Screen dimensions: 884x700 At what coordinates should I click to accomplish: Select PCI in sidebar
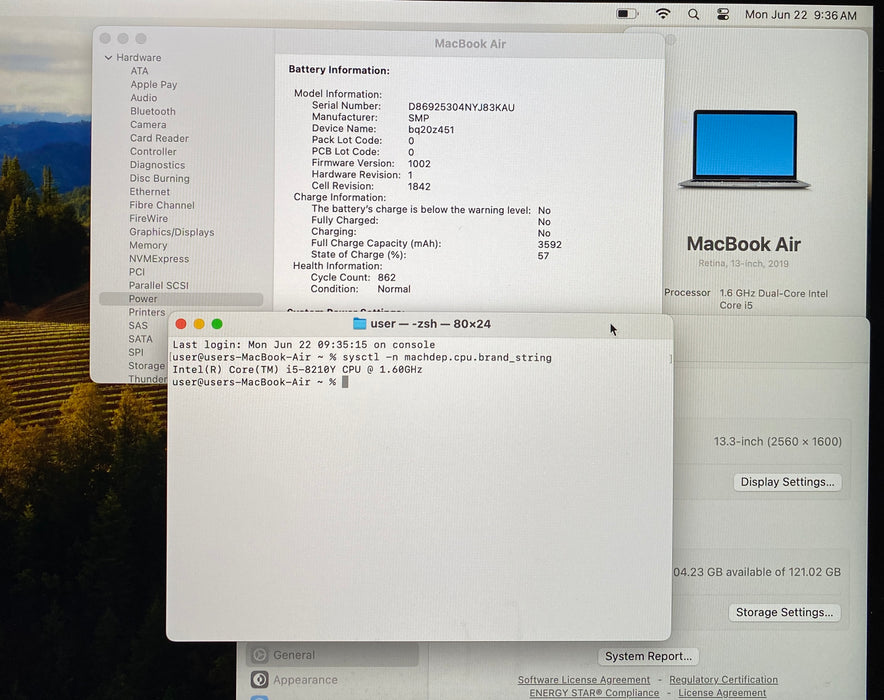[136, 272]
